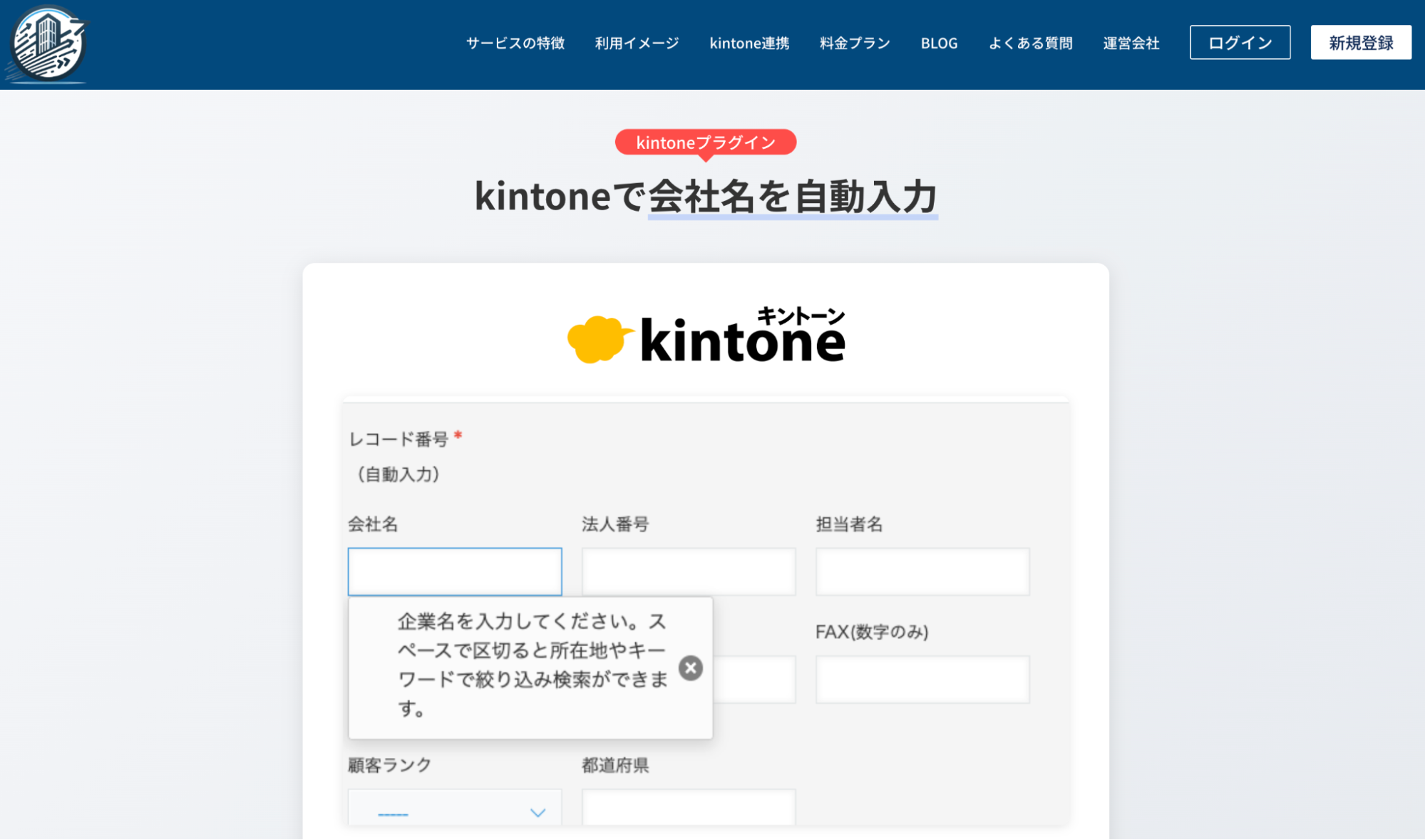Open 運営会社 nav link
The width and height of the screenshot is (1425, 840).
[1131, 43]
